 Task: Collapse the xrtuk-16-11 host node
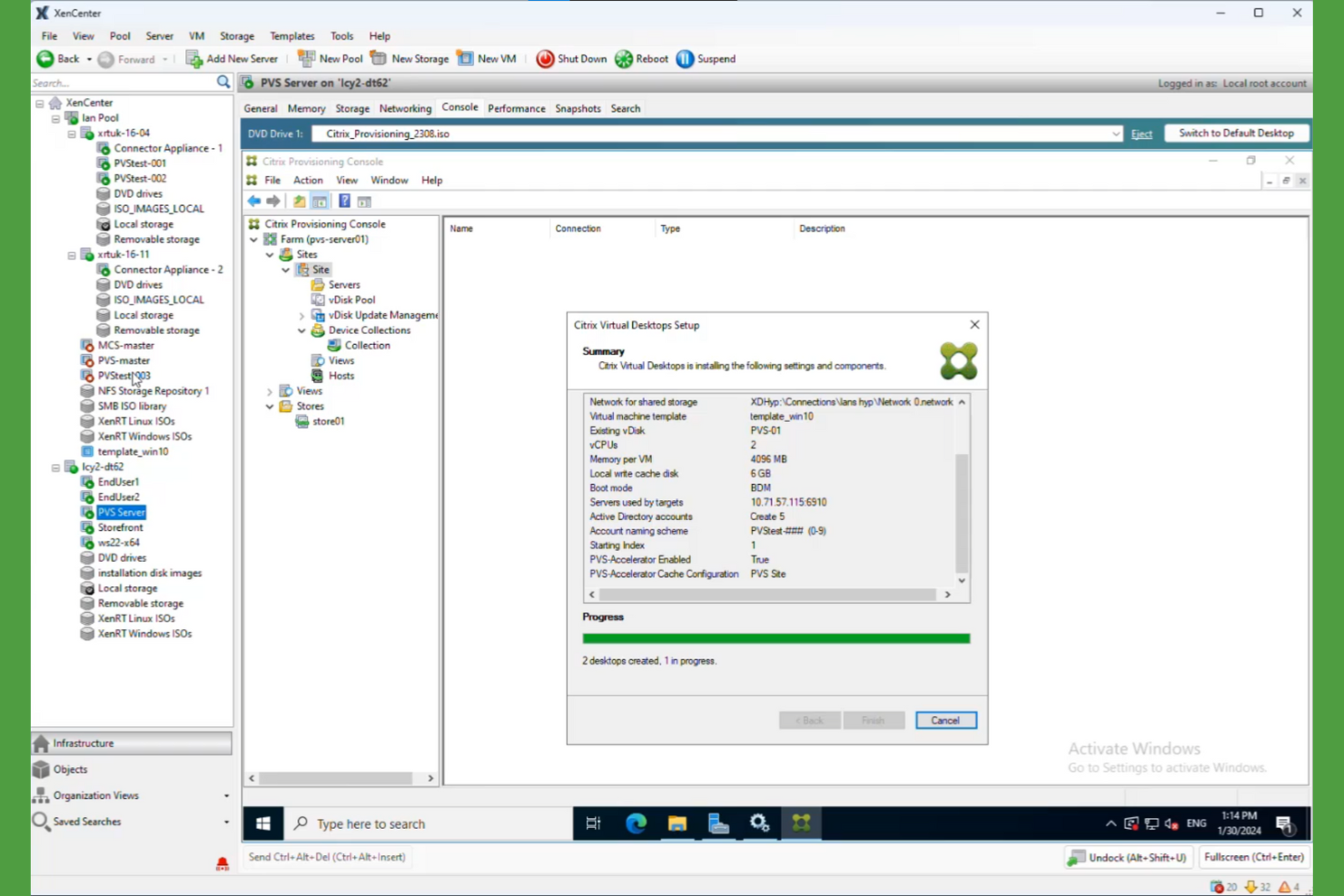pyautogui.click(x=72, y=255)
